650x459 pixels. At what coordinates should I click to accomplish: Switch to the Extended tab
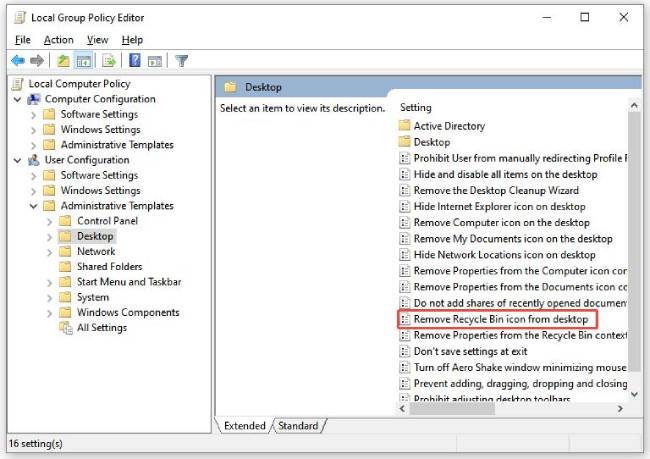pyautogui.click(x=244, y=426)
